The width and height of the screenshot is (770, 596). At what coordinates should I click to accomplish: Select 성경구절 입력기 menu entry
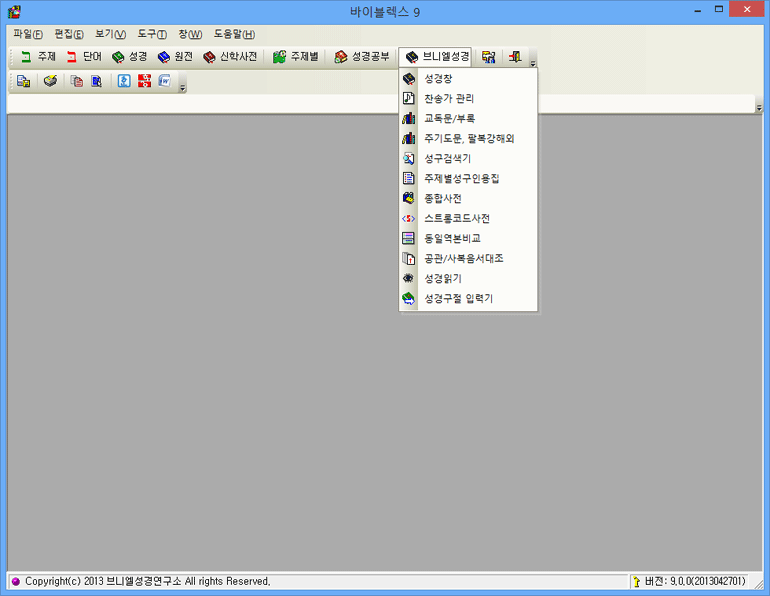pyautogui.click(x=468, y=298)
